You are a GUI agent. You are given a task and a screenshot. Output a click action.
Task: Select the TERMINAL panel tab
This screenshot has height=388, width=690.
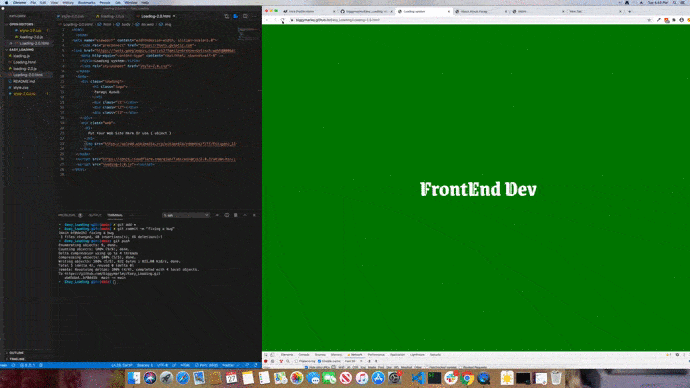(x=115, y=215)
